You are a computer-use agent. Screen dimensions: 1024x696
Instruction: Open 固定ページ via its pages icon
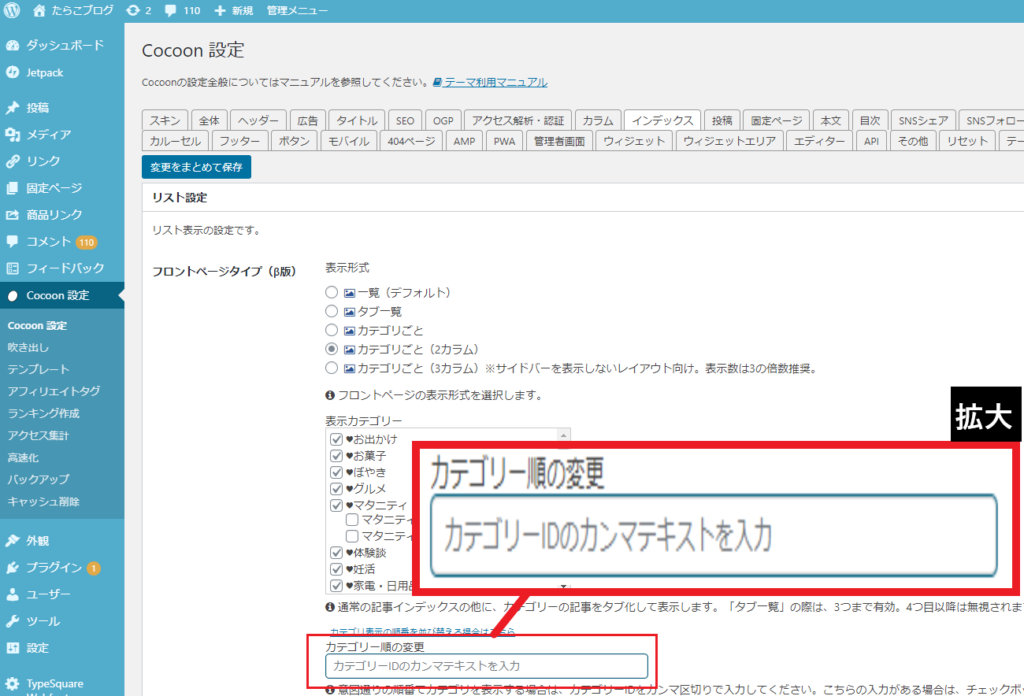pos(12,188)
